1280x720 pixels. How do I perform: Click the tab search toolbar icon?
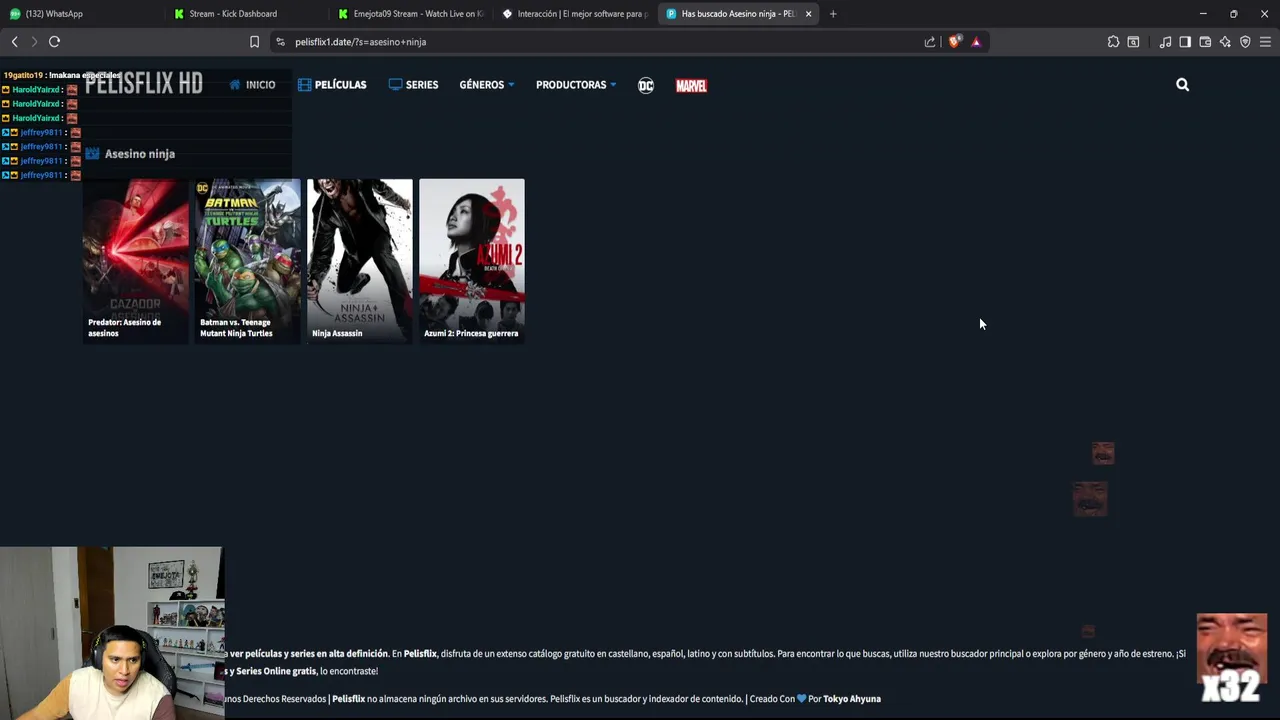[1133, 42]
